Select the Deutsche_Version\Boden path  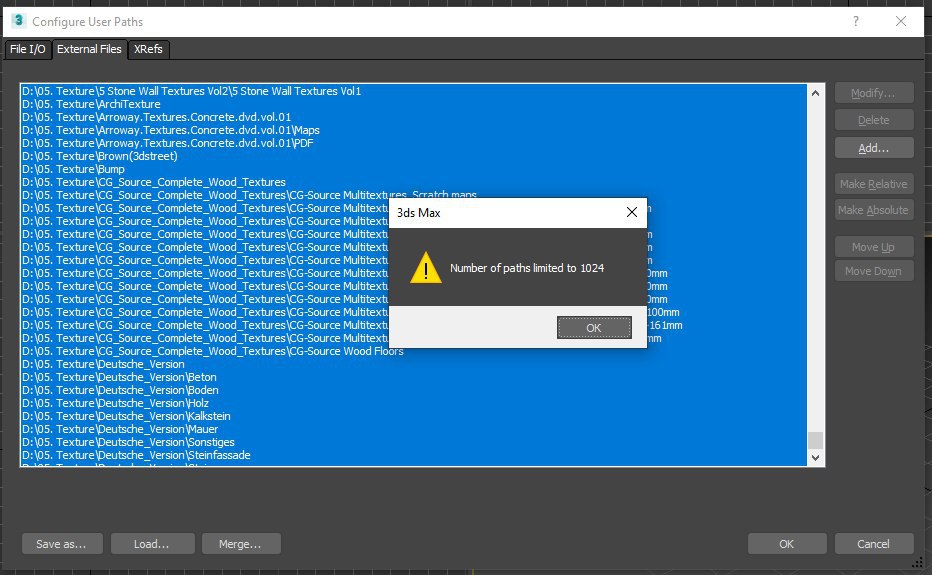pyautogui.click(x=413, y=391)
